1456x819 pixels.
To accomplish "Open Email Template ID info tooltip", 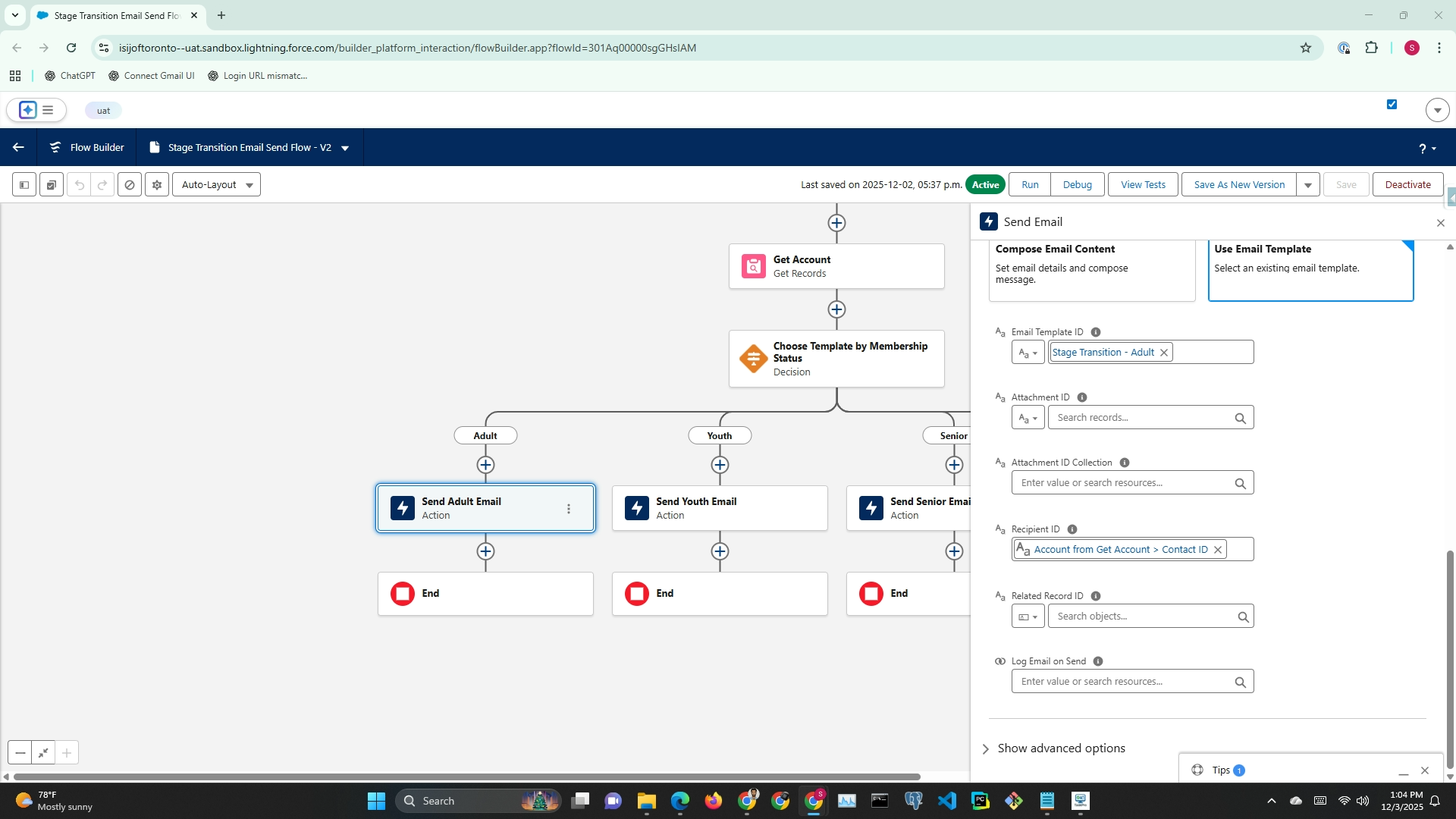I will pyautogui.click(x=1096, y=332).
